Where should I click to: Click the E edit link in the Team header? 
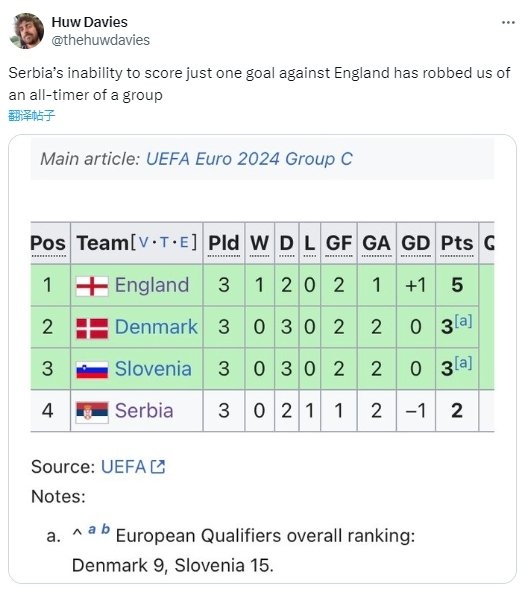click(184, 242)
